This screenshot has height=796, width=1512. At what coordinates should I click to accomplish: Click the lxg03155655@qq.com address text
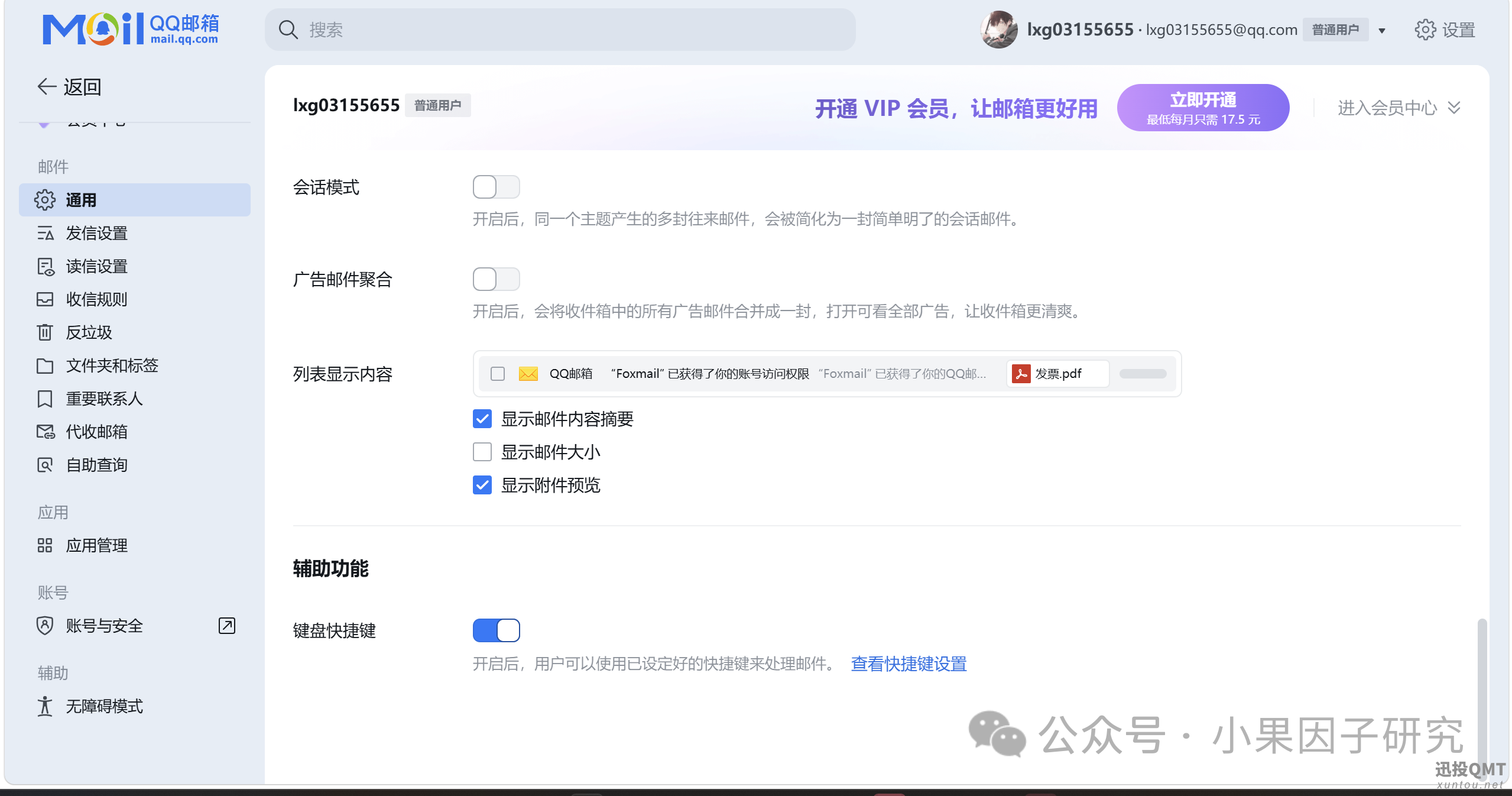coord(1222,30)
